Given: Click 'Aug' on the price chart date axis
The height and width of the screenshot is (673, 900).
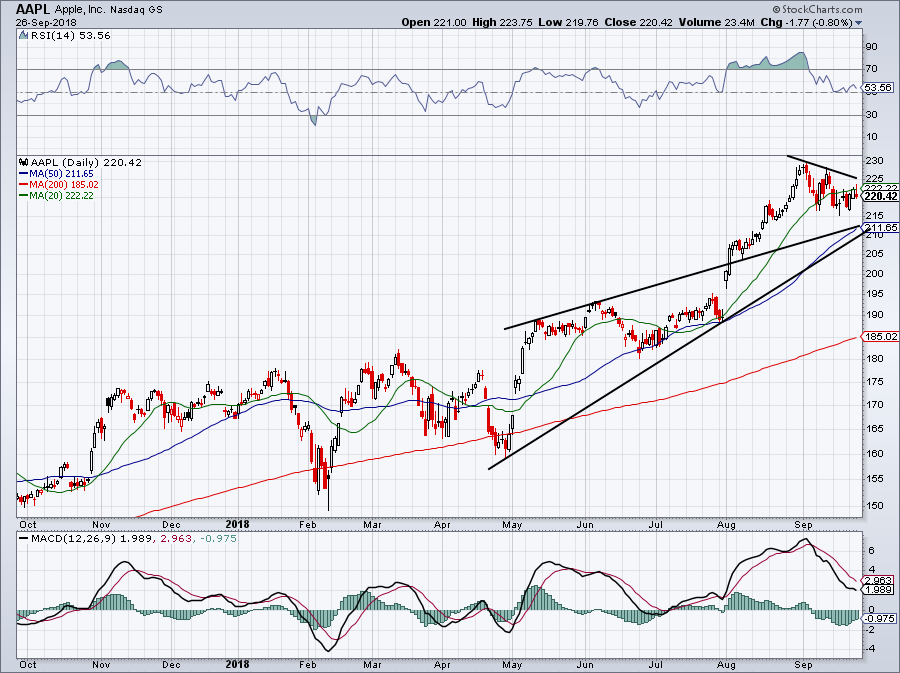Looking at the screenshot, I should tap(726, 524).
